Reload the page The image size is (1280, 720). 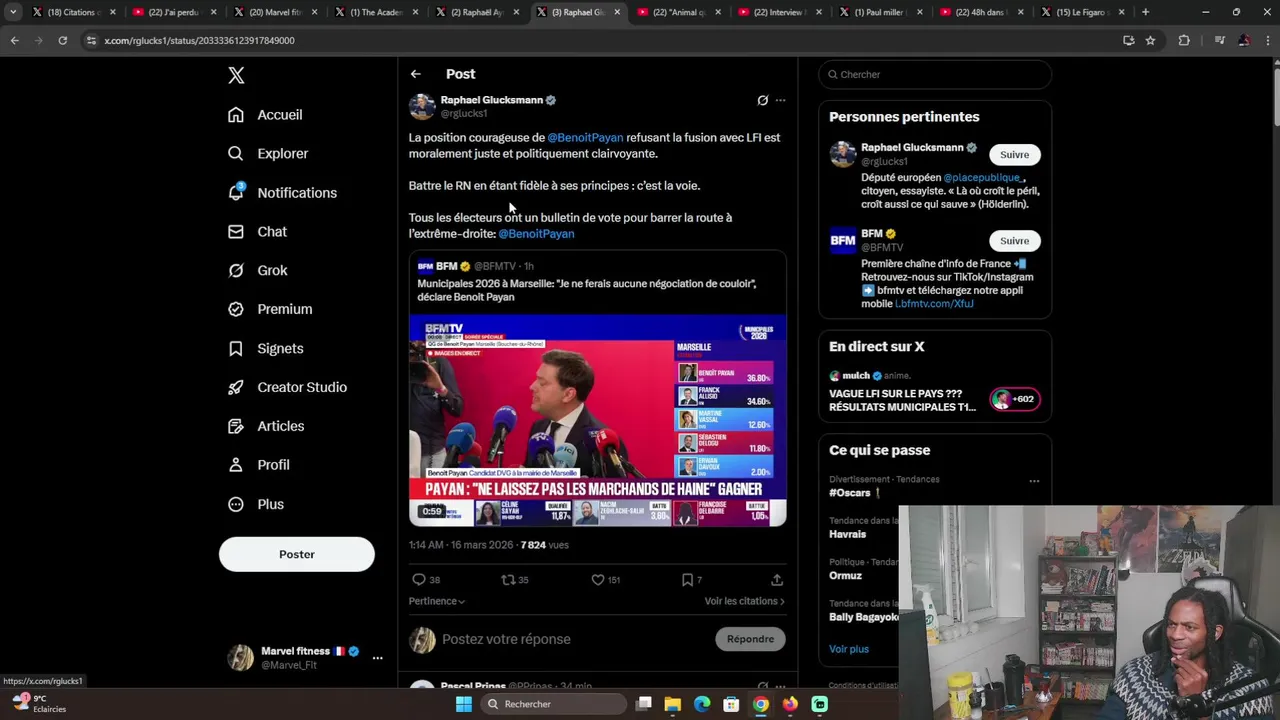[x=62, y=41]
